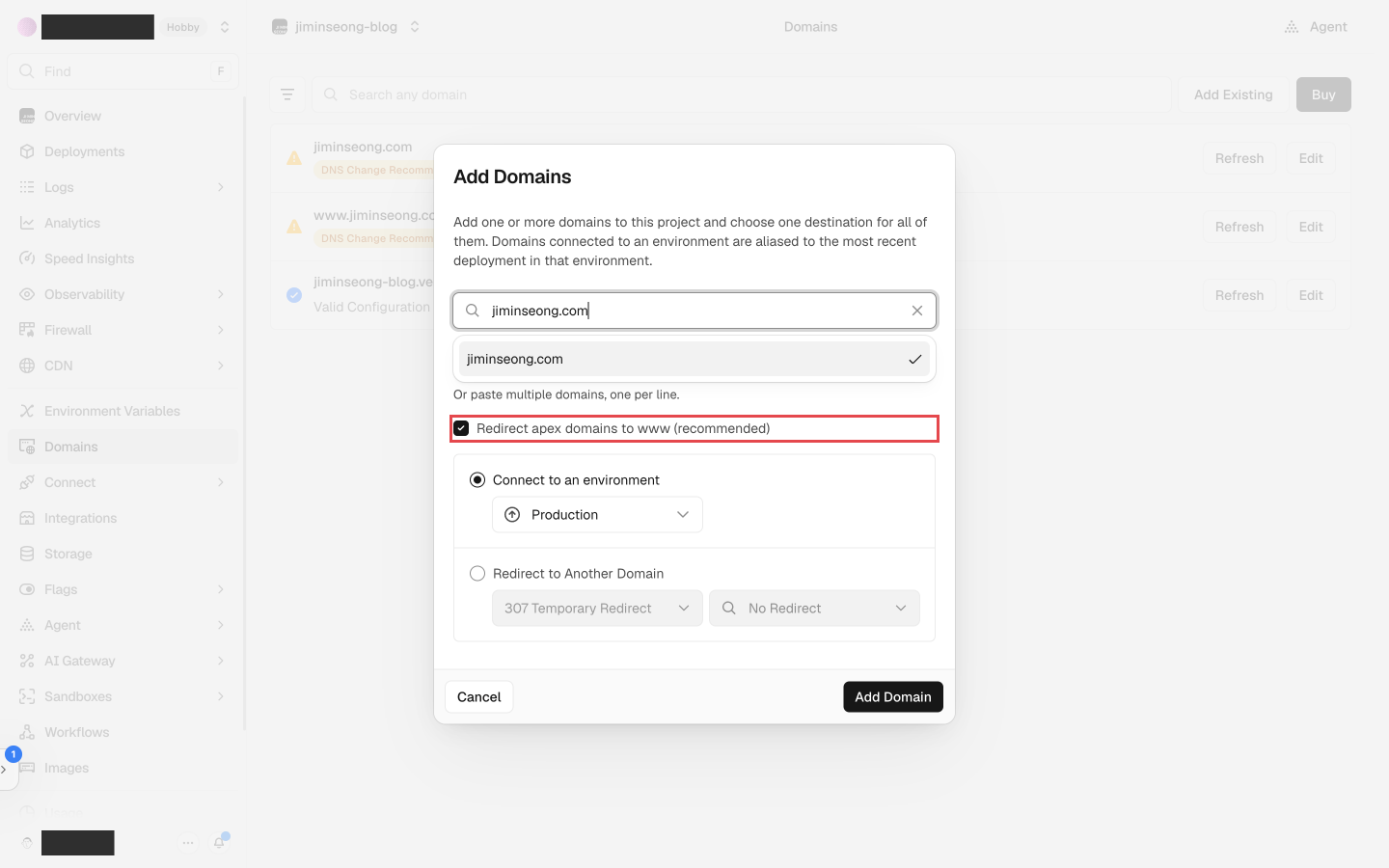Click the Deployments cube icon in sidebar
The image size is (1389, 868).
tap(27, 151)
